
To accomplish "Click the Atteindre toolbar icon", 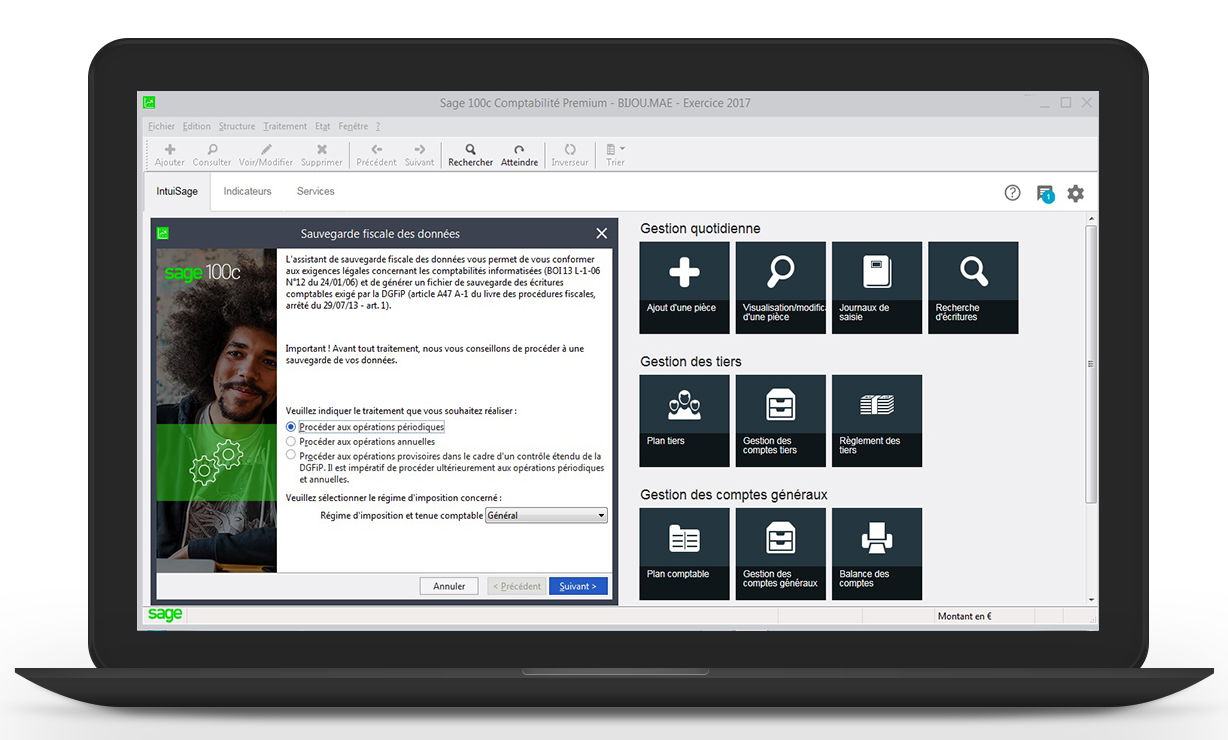I will click(519, 154).
